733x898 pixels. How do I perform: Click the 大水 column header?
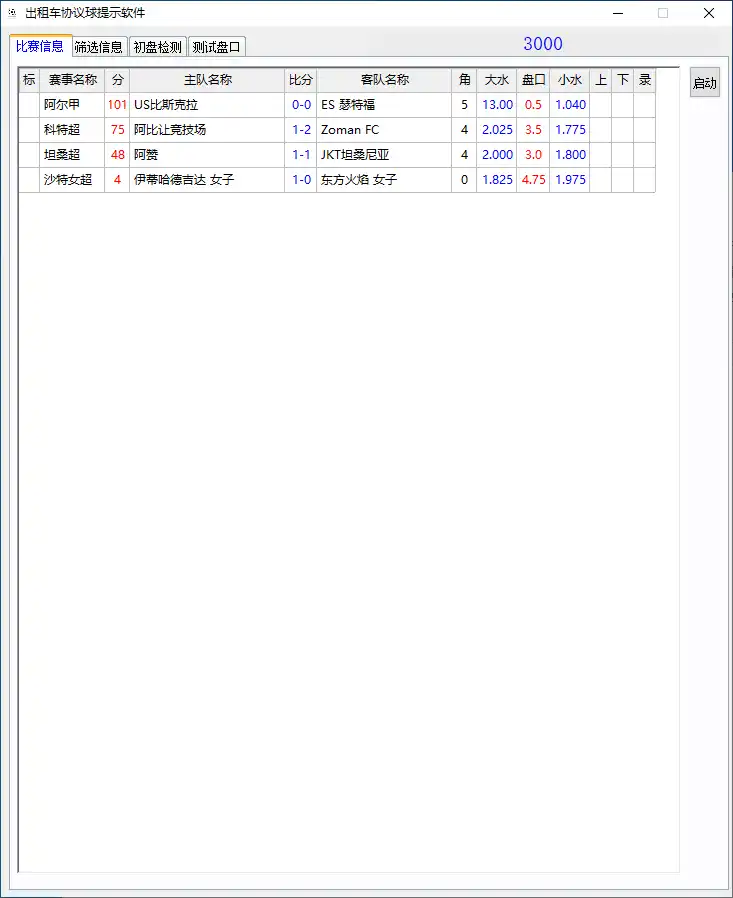[x=496, y=80]
